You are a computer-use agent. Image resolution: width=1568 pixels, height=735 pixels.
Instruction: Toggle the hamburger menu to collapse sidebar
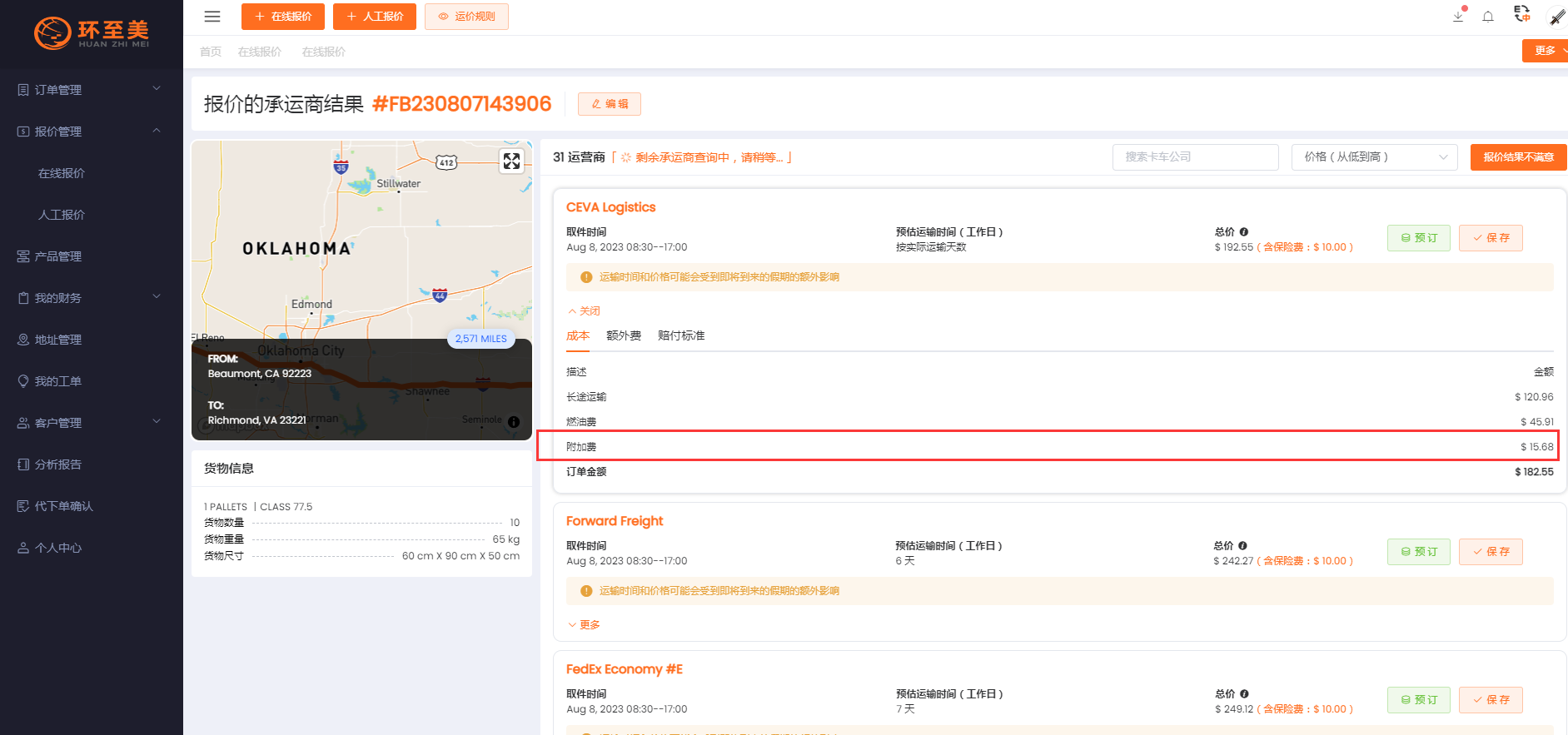(x=212, y=17)
